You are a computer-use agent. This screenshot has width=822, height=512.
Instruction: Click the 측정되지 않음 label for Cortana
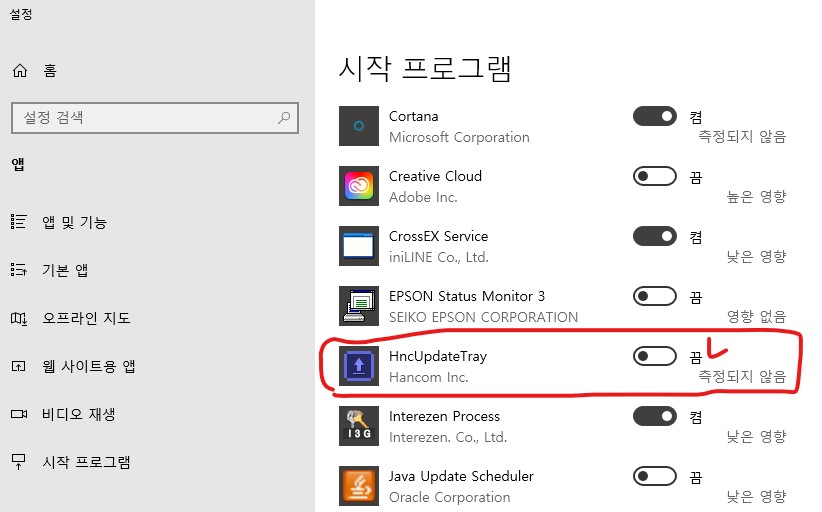click(742, 137)
